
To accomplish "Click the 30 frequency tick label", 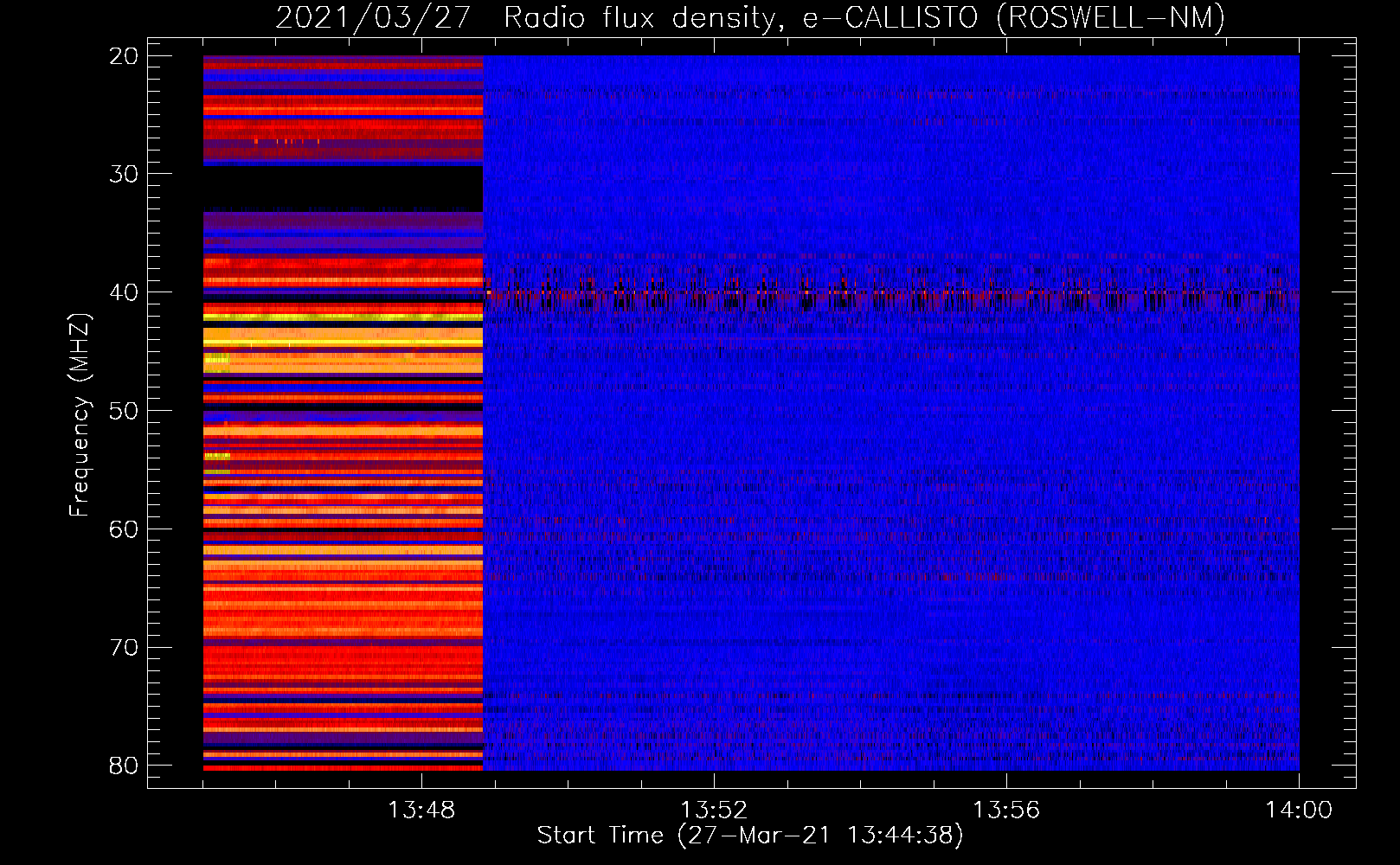I will (x=124, y=174).
